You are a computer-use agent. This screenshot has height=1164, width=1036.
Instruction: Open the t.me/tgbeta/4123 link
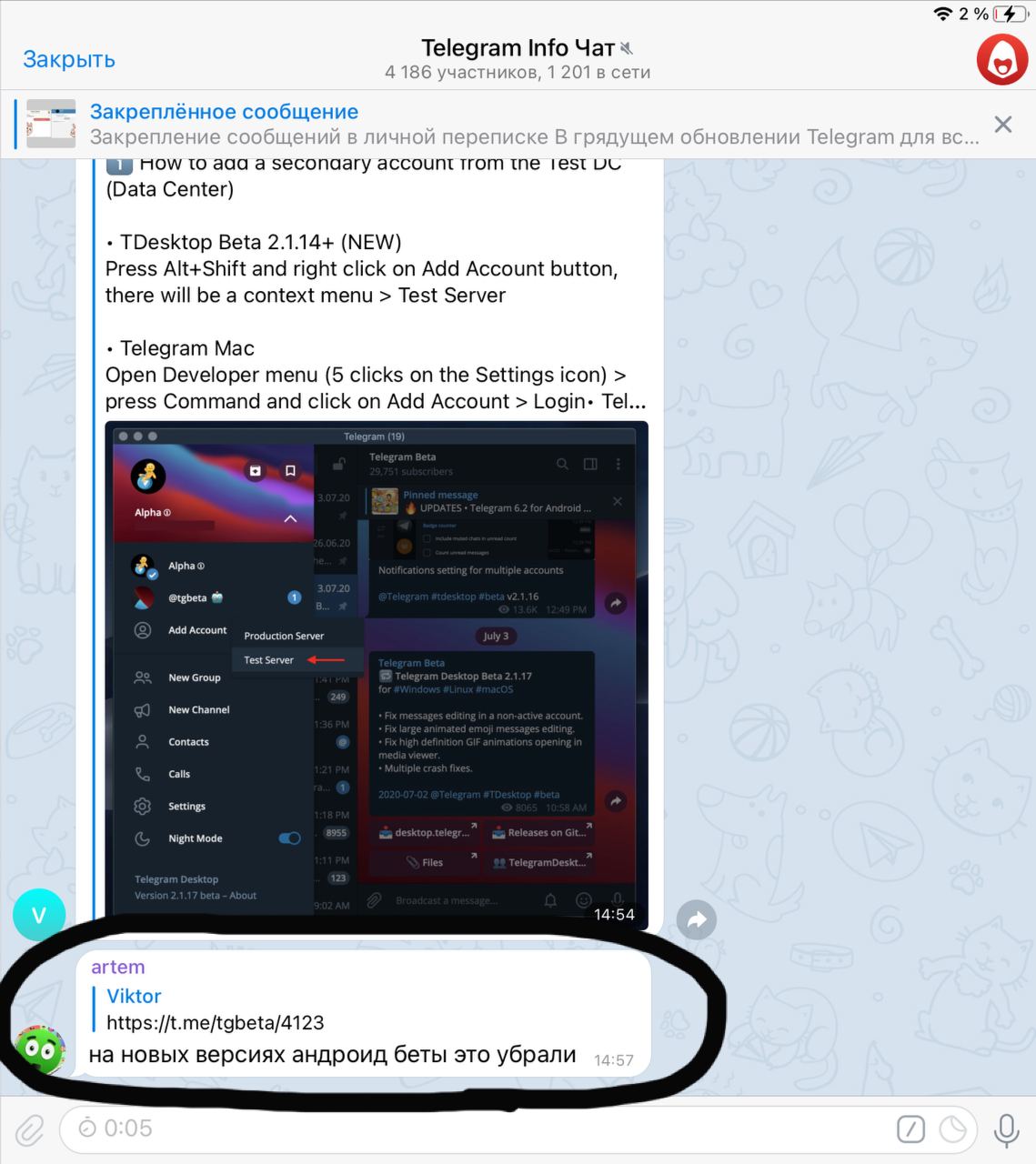point(216,1022)
